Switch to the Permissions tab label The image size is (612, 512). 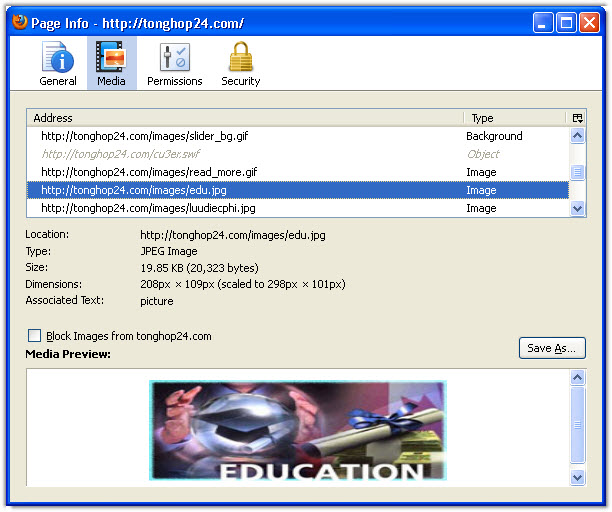point(175,81)
